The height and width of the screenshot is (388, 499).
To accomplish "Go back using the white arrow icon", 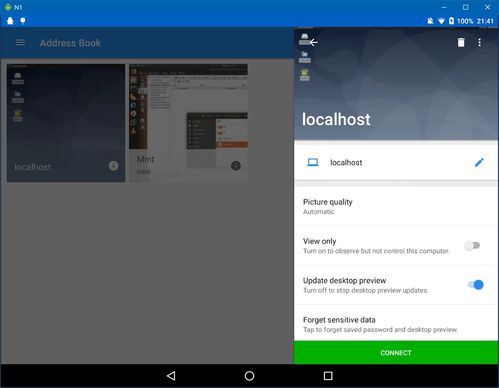I will click(313, 42).
